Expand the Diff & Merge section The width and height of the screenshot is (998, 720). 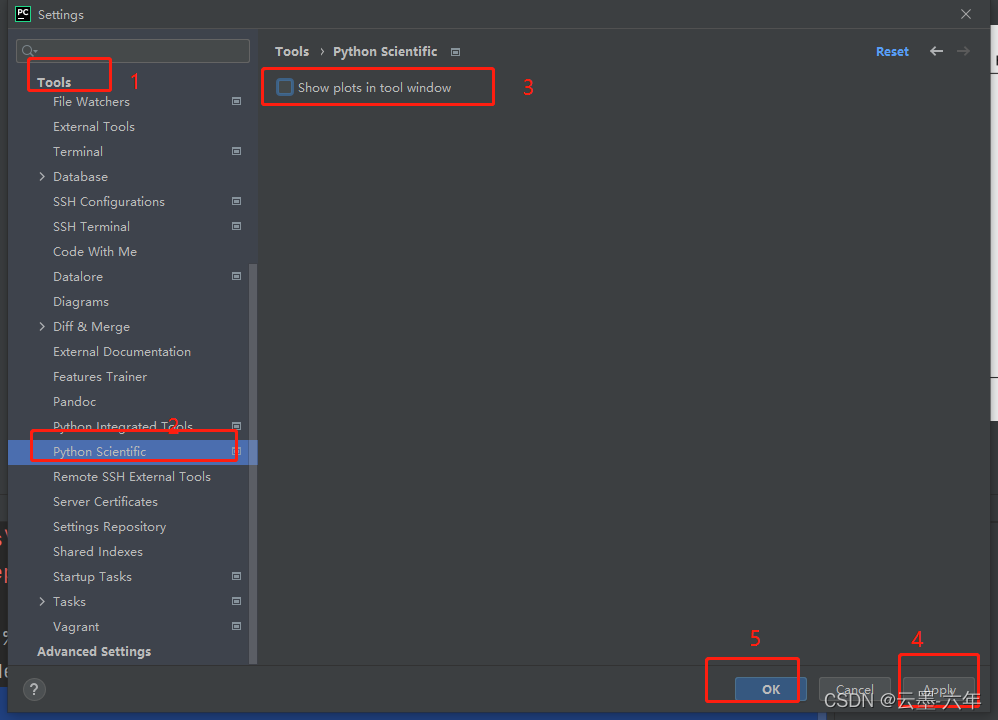pyautogui.click(x=42, y=326)
